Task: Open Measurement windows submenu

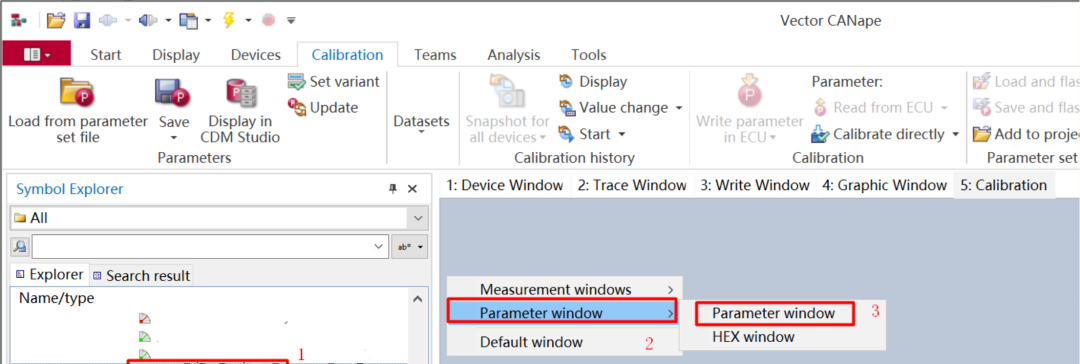Action: click(564, 290)
